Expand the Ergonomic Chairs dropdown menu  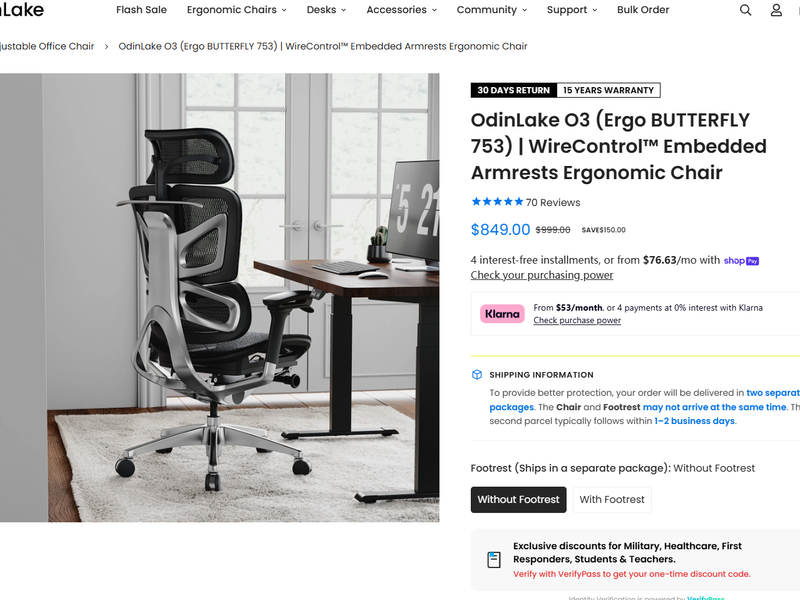[237, 10]
